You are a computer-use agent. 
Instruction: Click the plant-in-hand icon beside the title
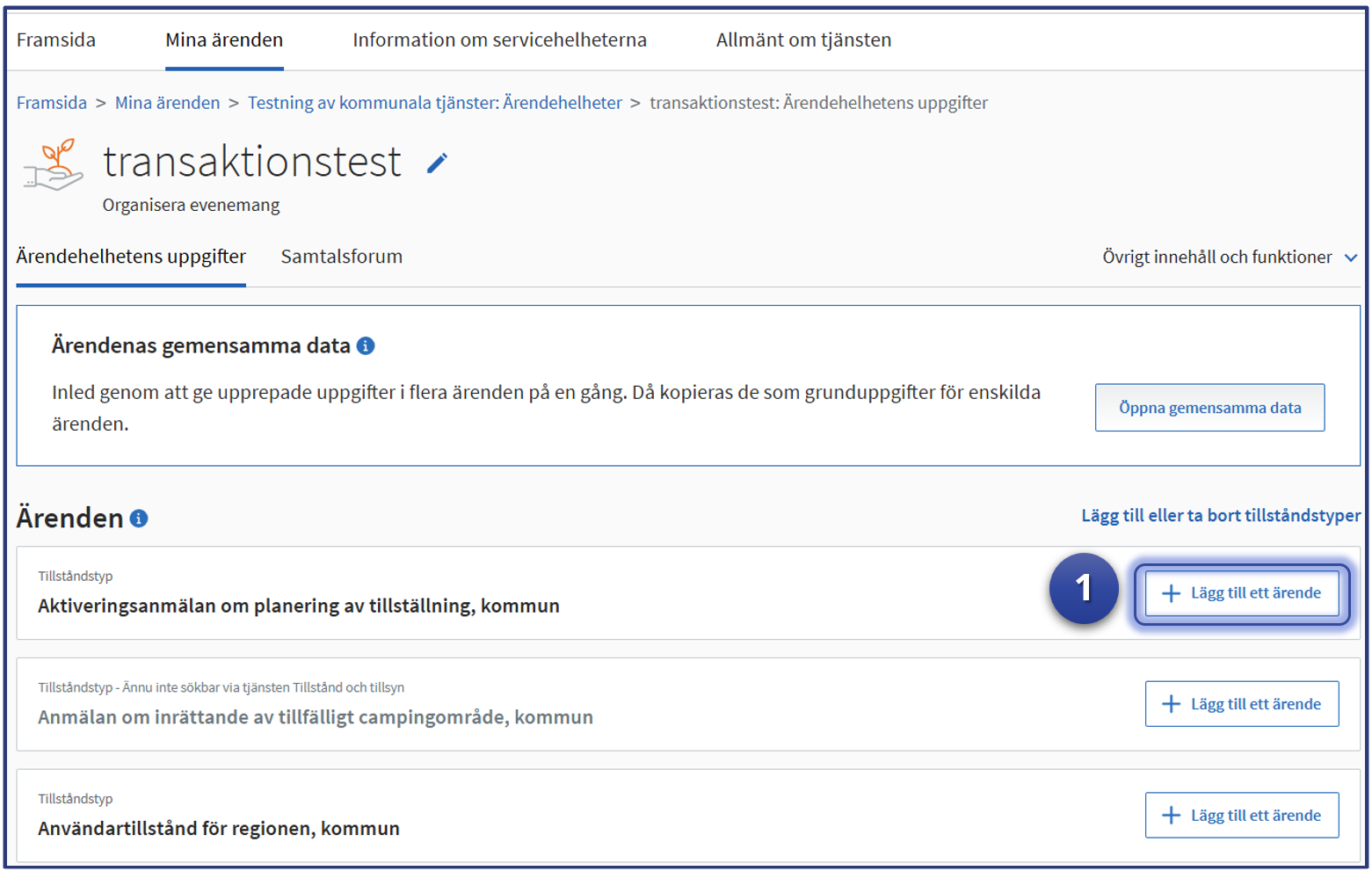pyautogui.click(x=54, y=165)
